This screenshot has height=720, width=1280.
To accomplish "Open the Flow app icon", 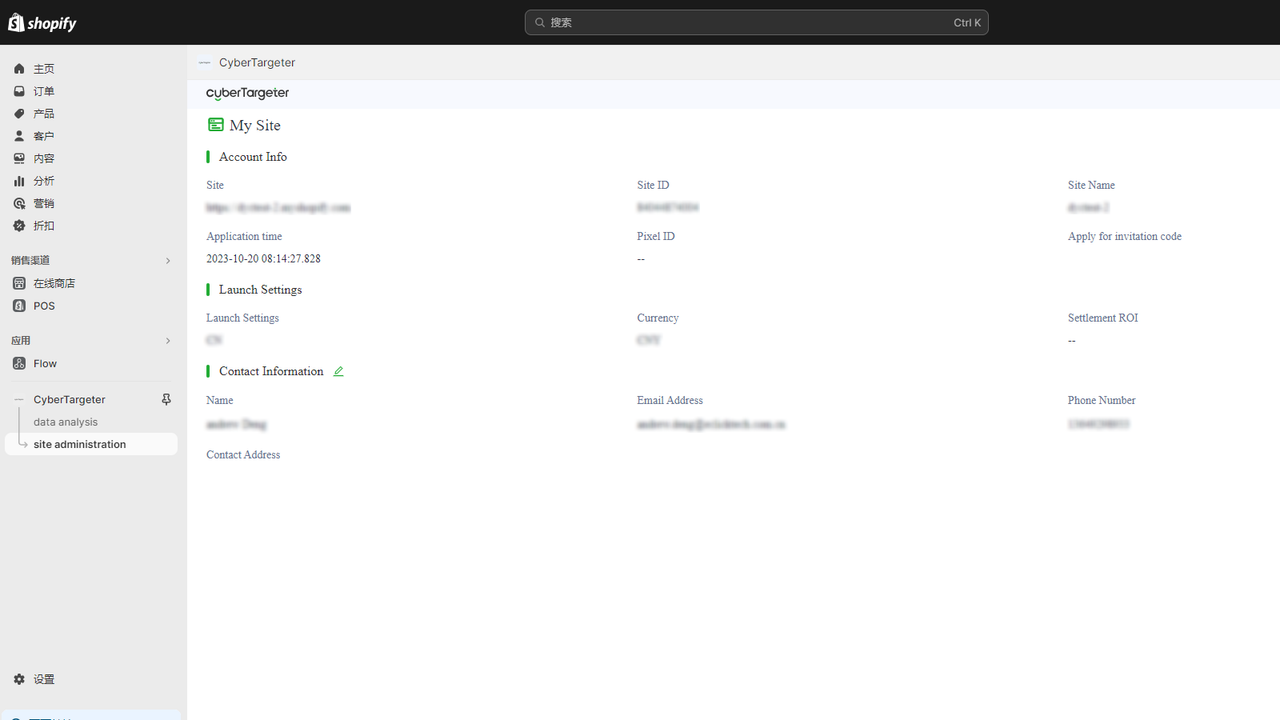I will coord(19,364).
